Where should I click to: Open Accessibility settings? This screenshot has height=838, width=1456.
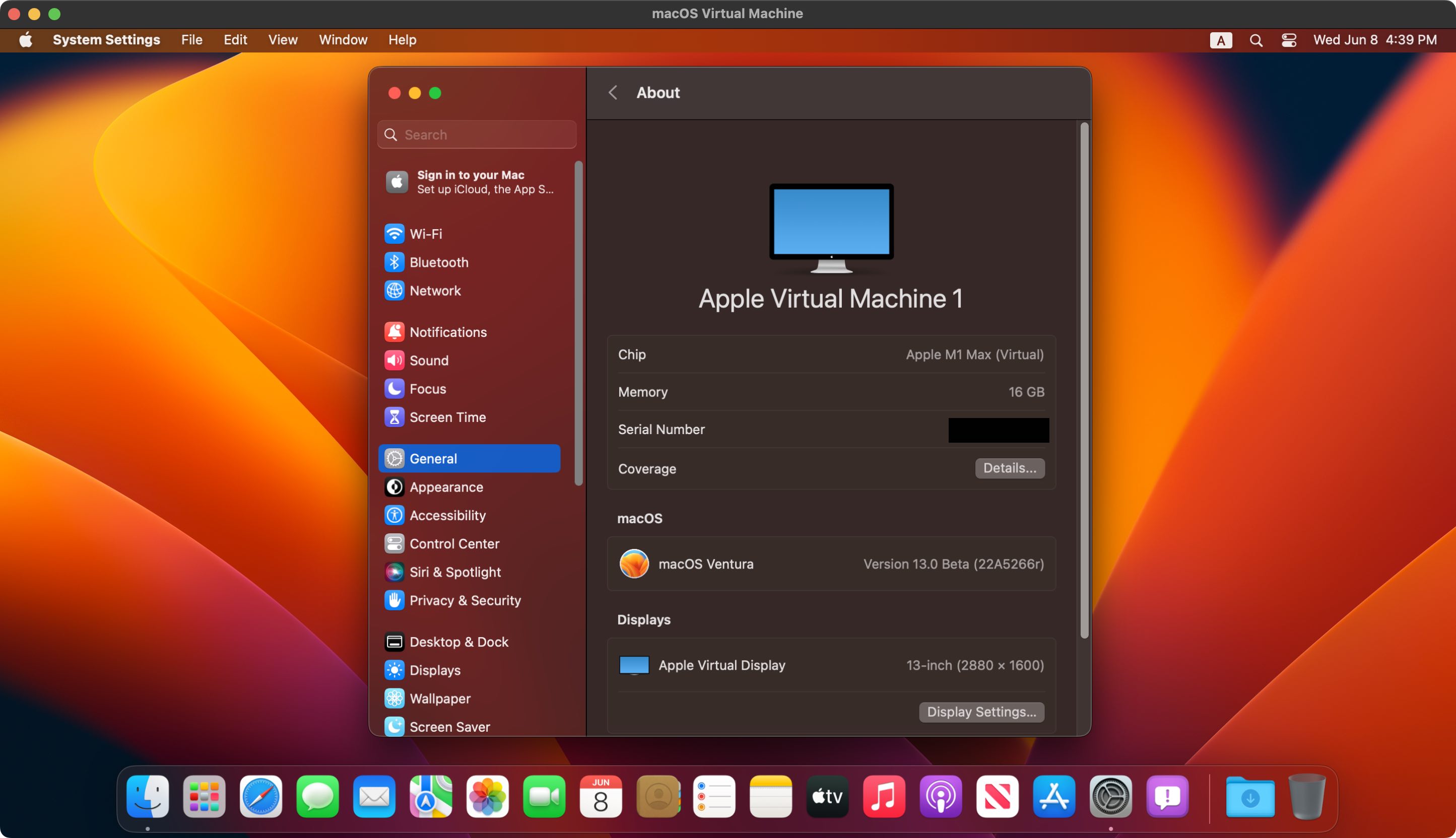(x=469, y=515)
